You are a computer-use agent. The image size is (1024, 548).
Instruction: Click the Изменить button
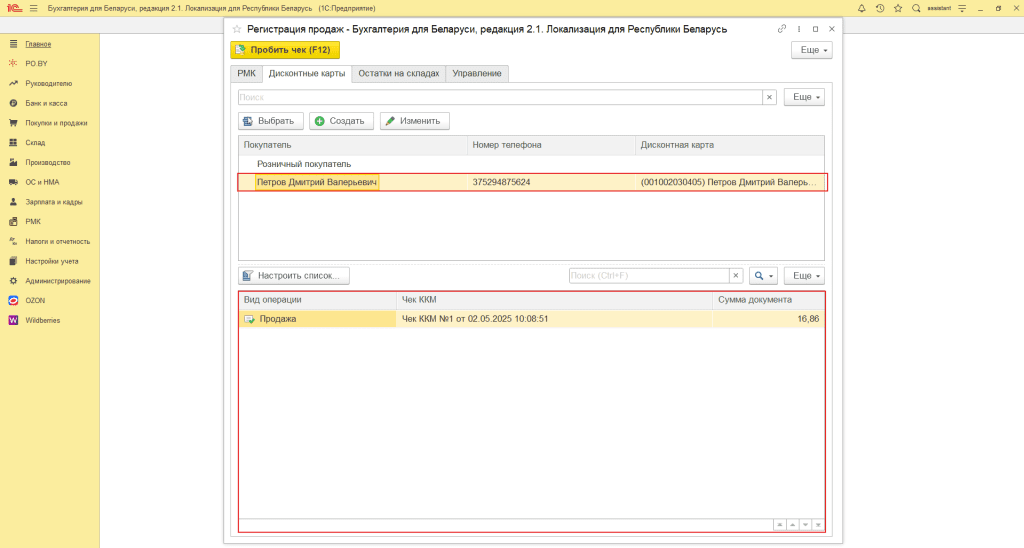click(415, 121)
